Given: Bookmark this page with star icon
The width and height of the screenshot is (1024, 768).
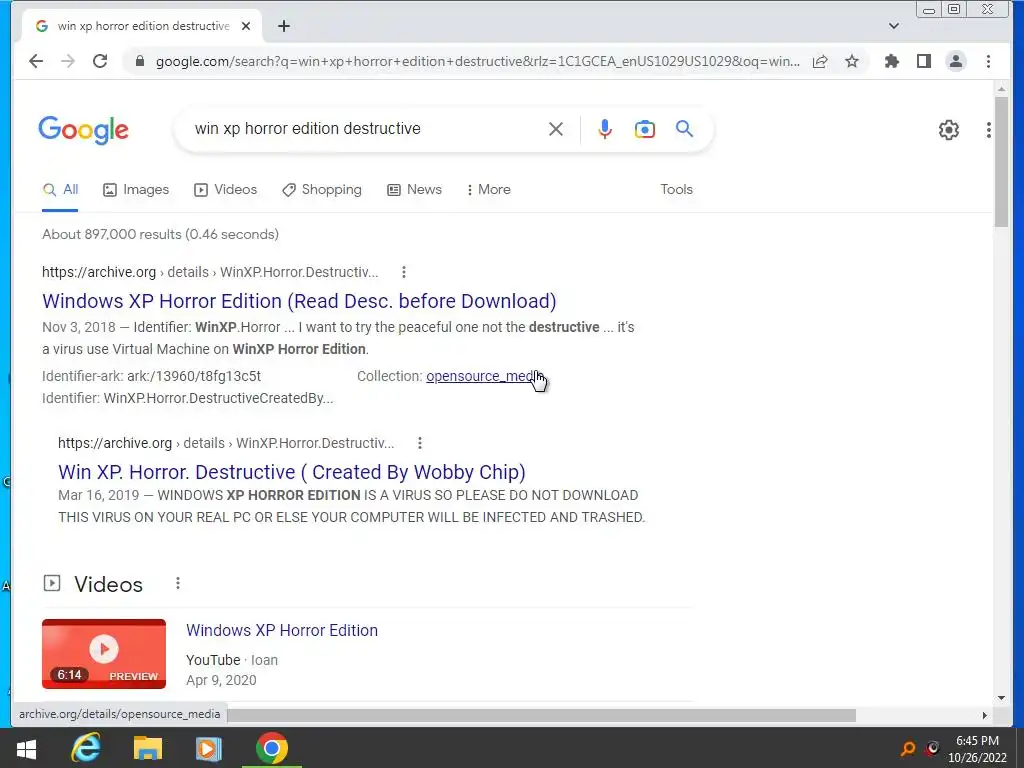Looking at the screenshot, I should coord(852,61).
